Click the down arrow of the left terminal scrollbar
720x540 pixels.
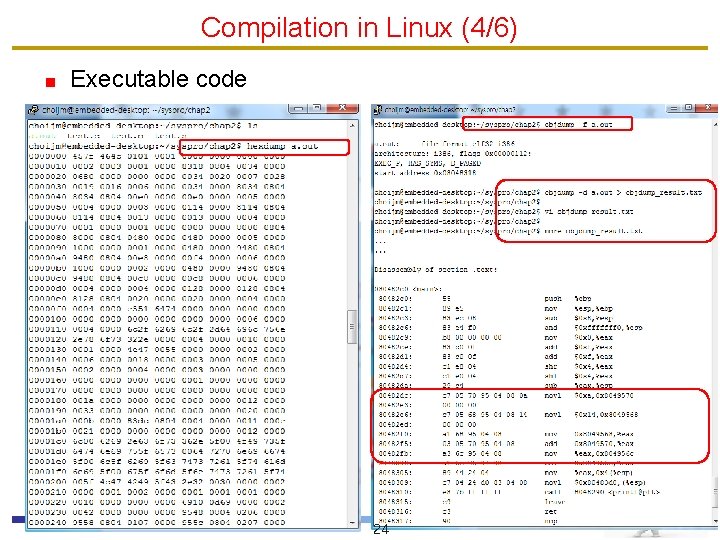(x=352, y=523)
